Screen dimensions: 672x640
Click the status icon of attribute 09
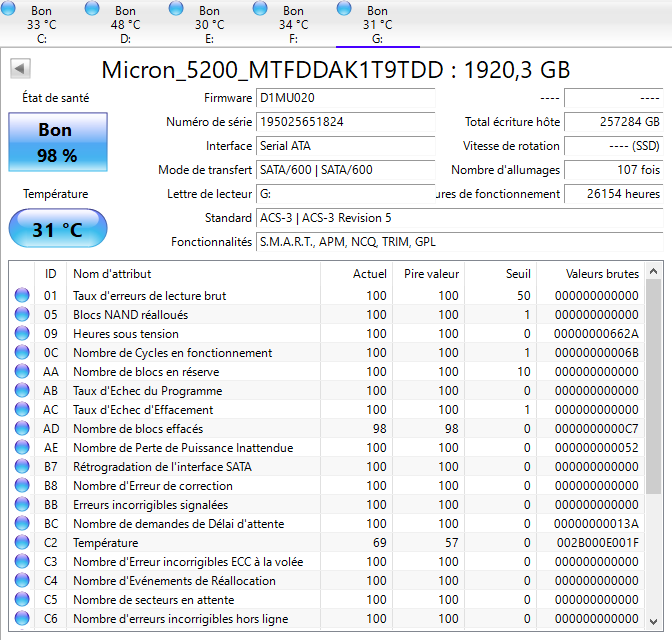point(22,333)
